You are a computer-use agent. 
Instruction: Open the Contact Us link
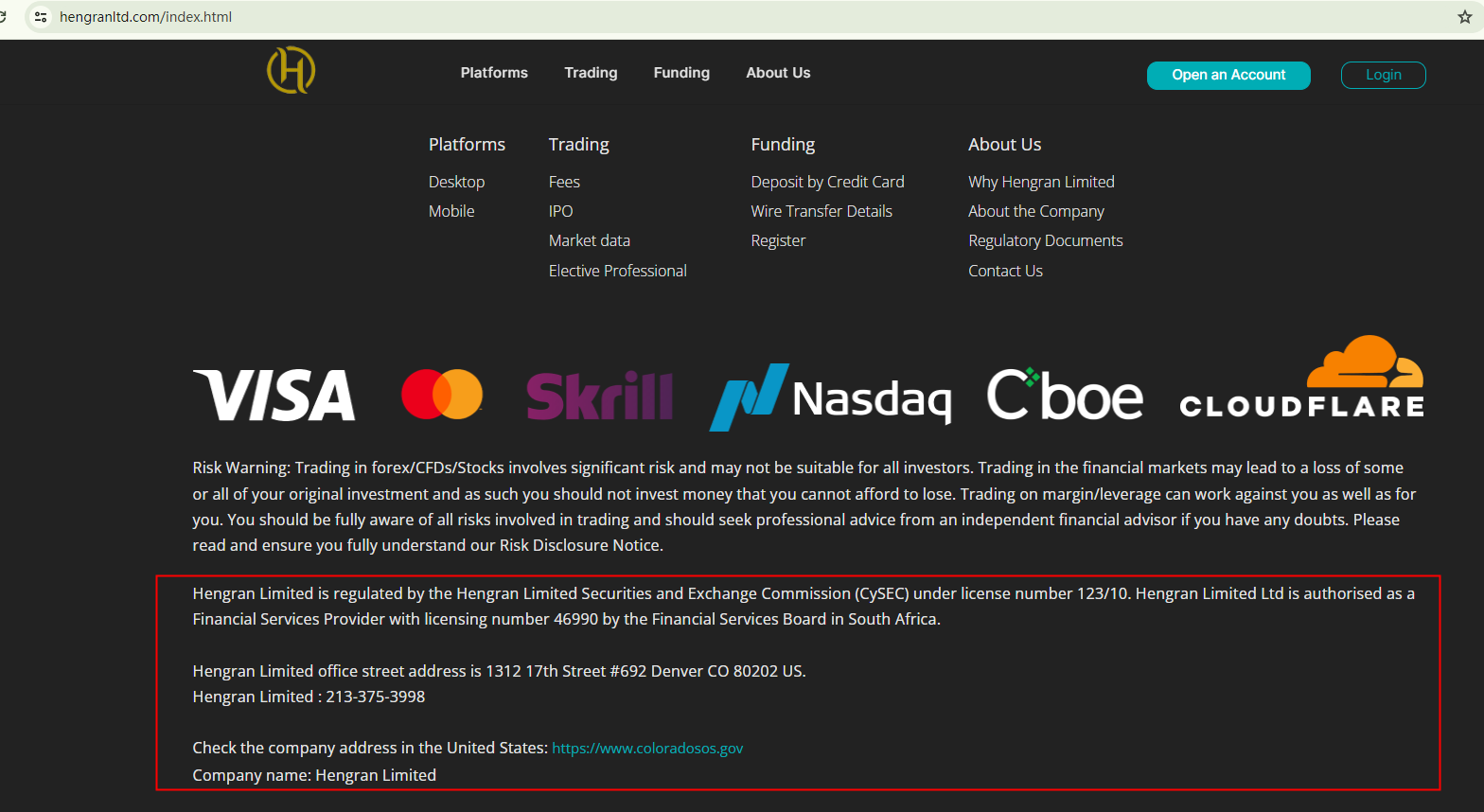pyautogui.click(x=1005, y=271)
